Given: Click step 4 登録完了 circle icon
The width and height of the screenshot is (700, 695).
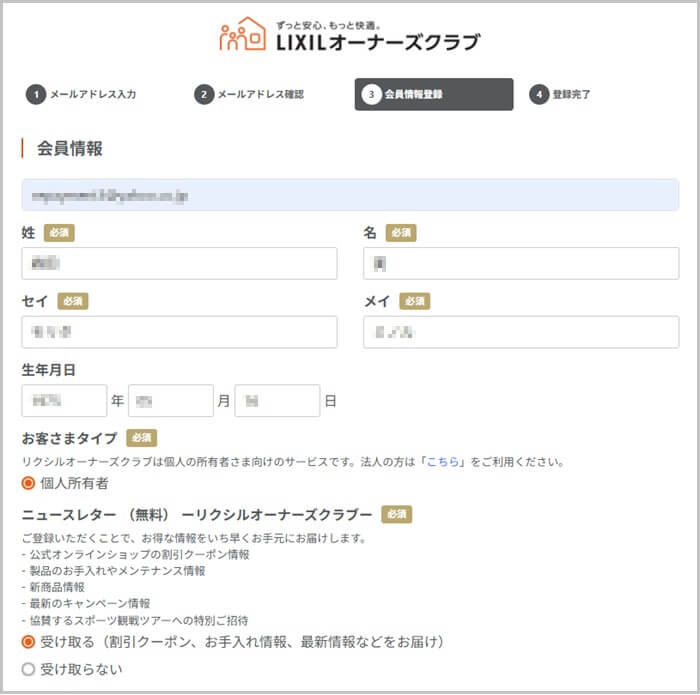Looking at the screenshot, I should [540, 95].
